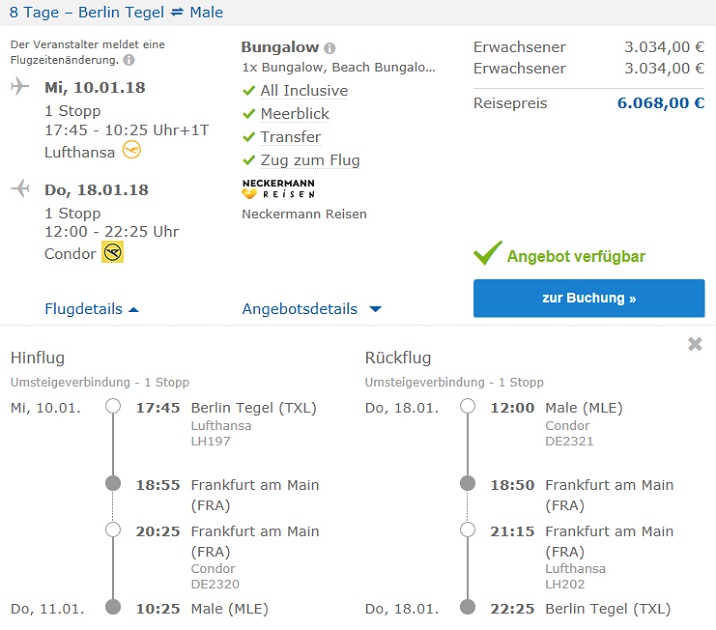Collapse the Flugdetails section

point(92,309)
